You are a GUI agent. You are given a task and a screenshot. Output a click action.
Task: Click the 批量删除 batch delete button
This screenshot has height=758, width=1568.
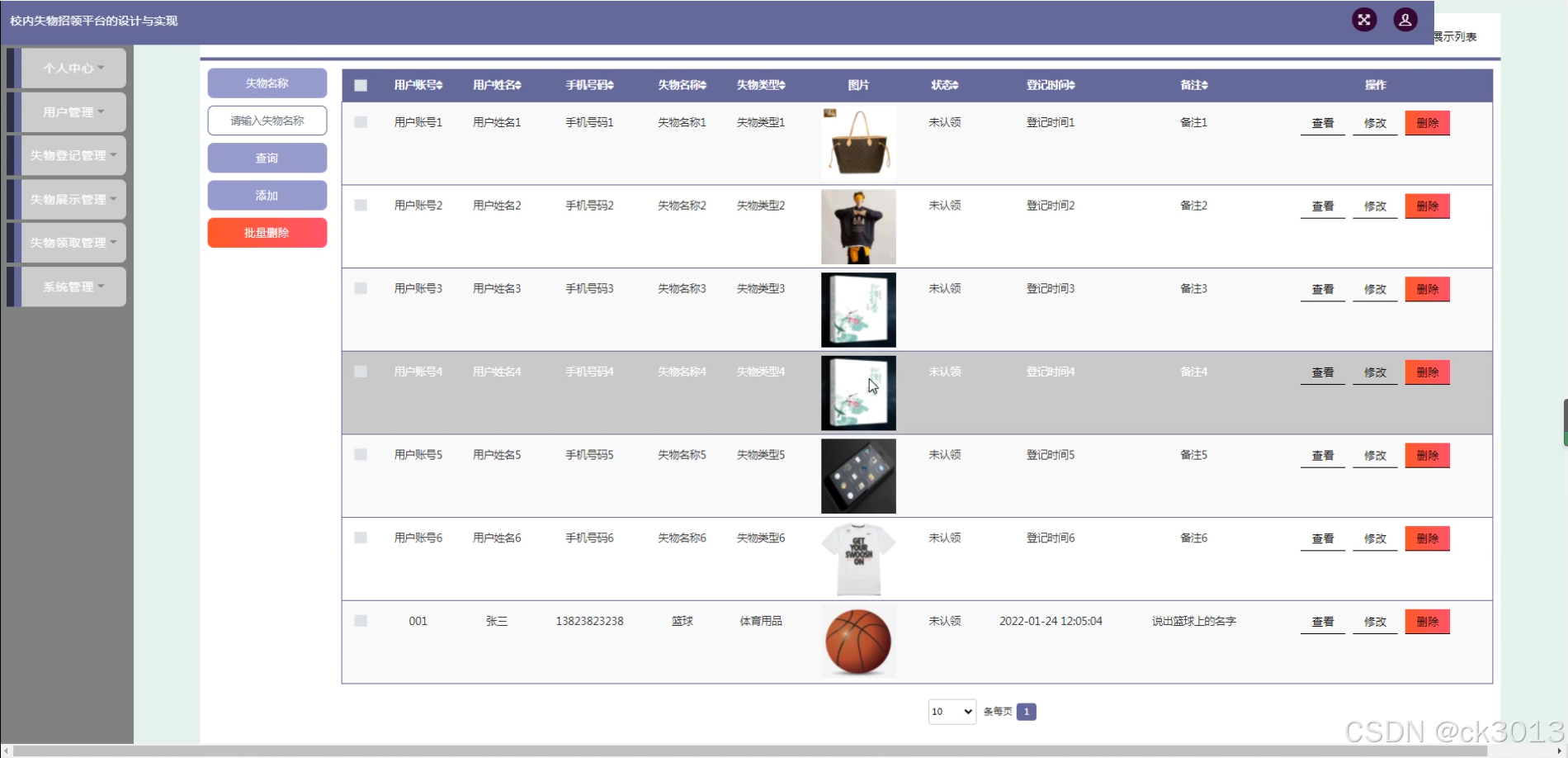(267, 233)
